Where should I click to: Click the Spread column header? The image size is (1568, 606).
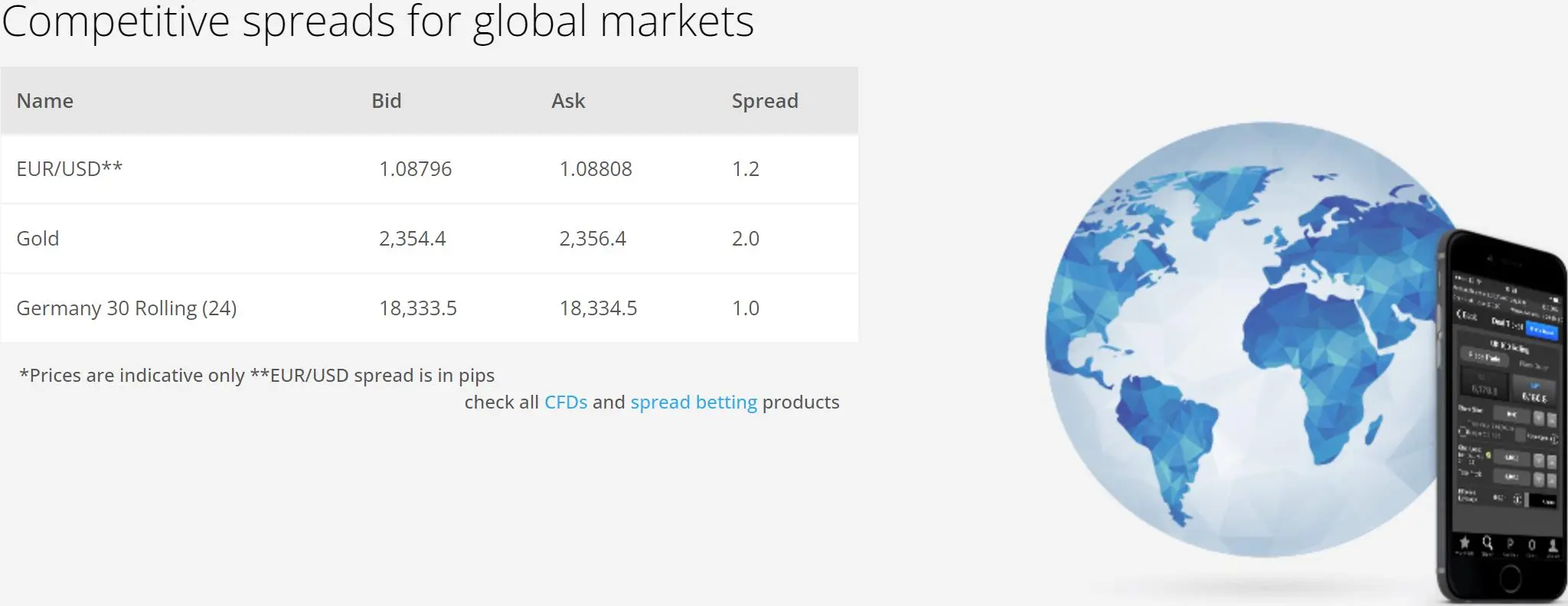point(765,101)
